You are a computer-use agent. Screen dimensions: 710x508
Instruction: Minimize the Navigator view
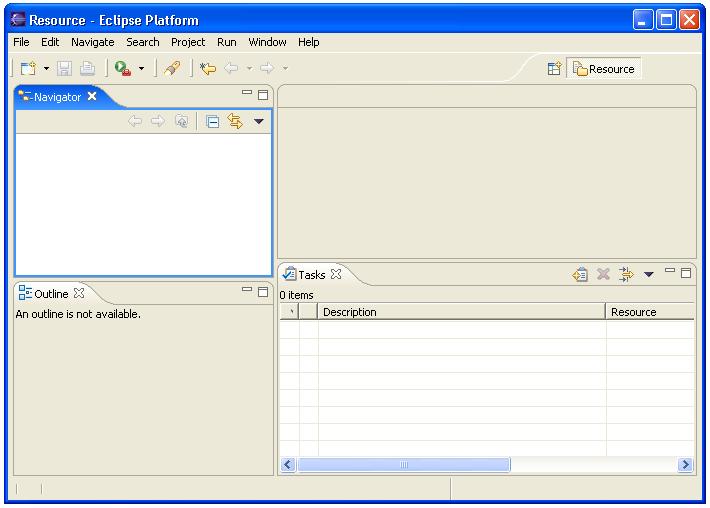pyautogui.click(x=247, y=92)
